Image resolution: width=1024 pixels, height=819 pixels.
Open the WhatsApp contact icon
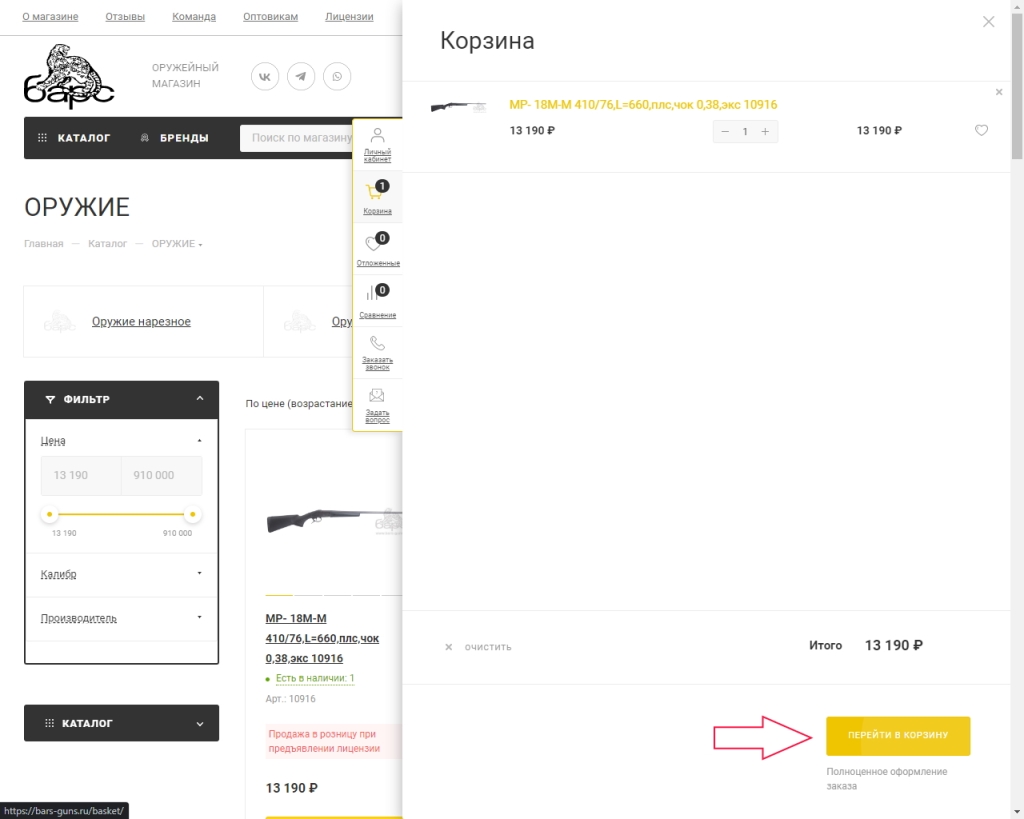337,76
